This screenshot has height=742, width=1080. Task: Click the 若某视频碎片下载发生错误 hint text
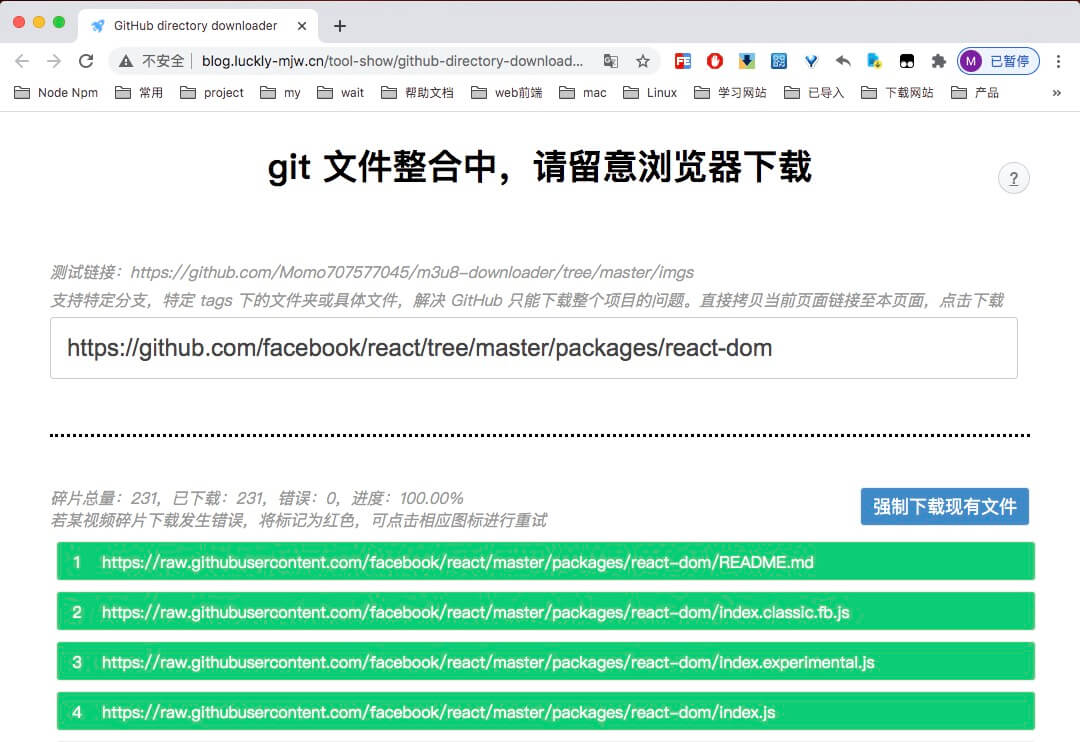pos(299,520)
